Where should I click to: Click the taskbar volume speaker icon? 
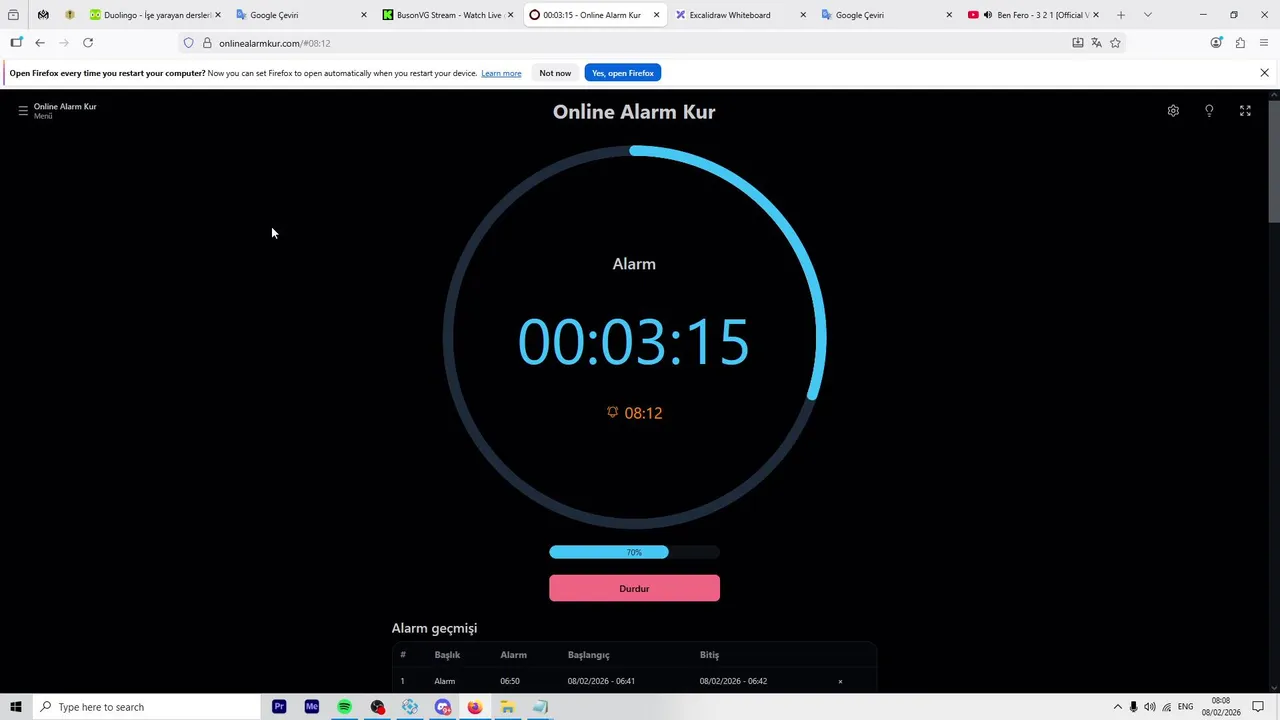click(x=1149, y=707)
